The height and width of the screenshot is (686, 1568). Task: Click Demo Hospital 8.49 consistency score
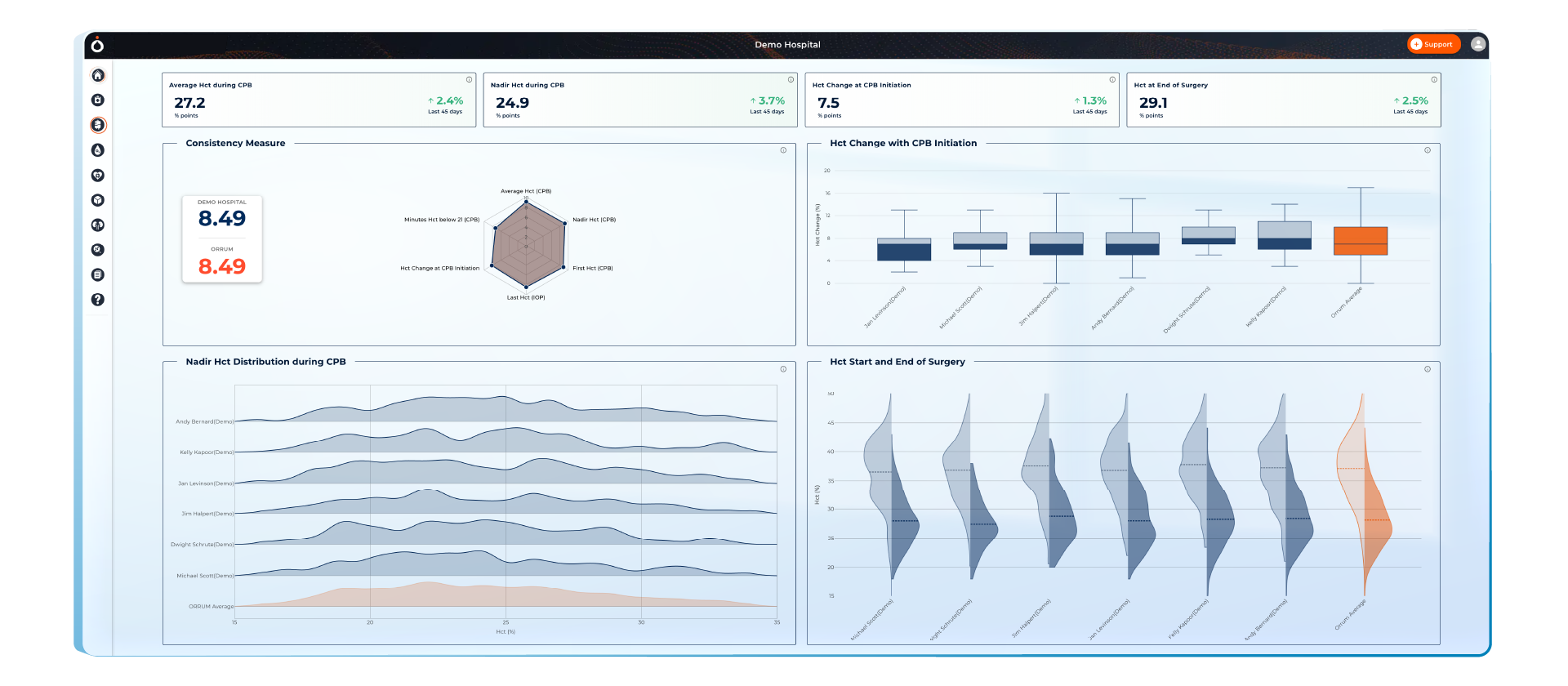tap(222, 219)
